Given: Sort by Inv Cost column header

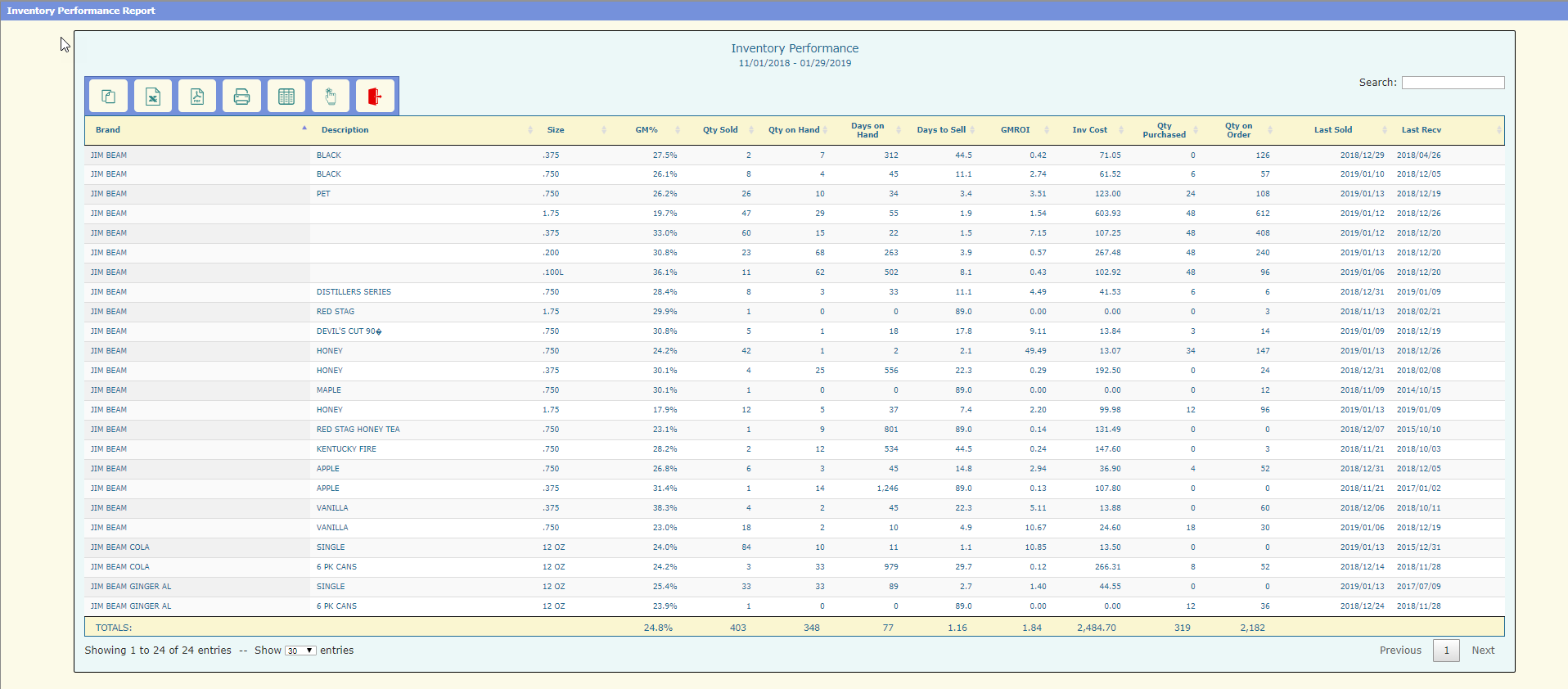Looking at the screenshot, I should (x=1089, y=130).
